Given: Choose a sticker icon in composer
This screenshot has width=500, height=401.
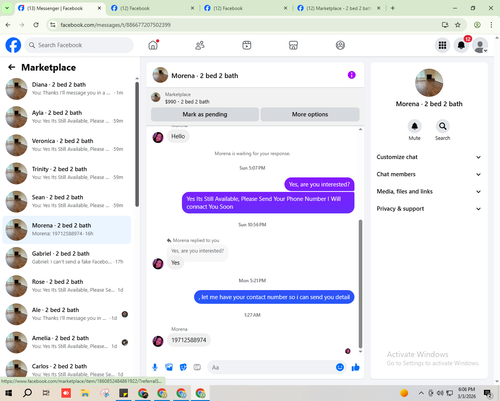Looking at the screenshot, I should pos(183,367).
